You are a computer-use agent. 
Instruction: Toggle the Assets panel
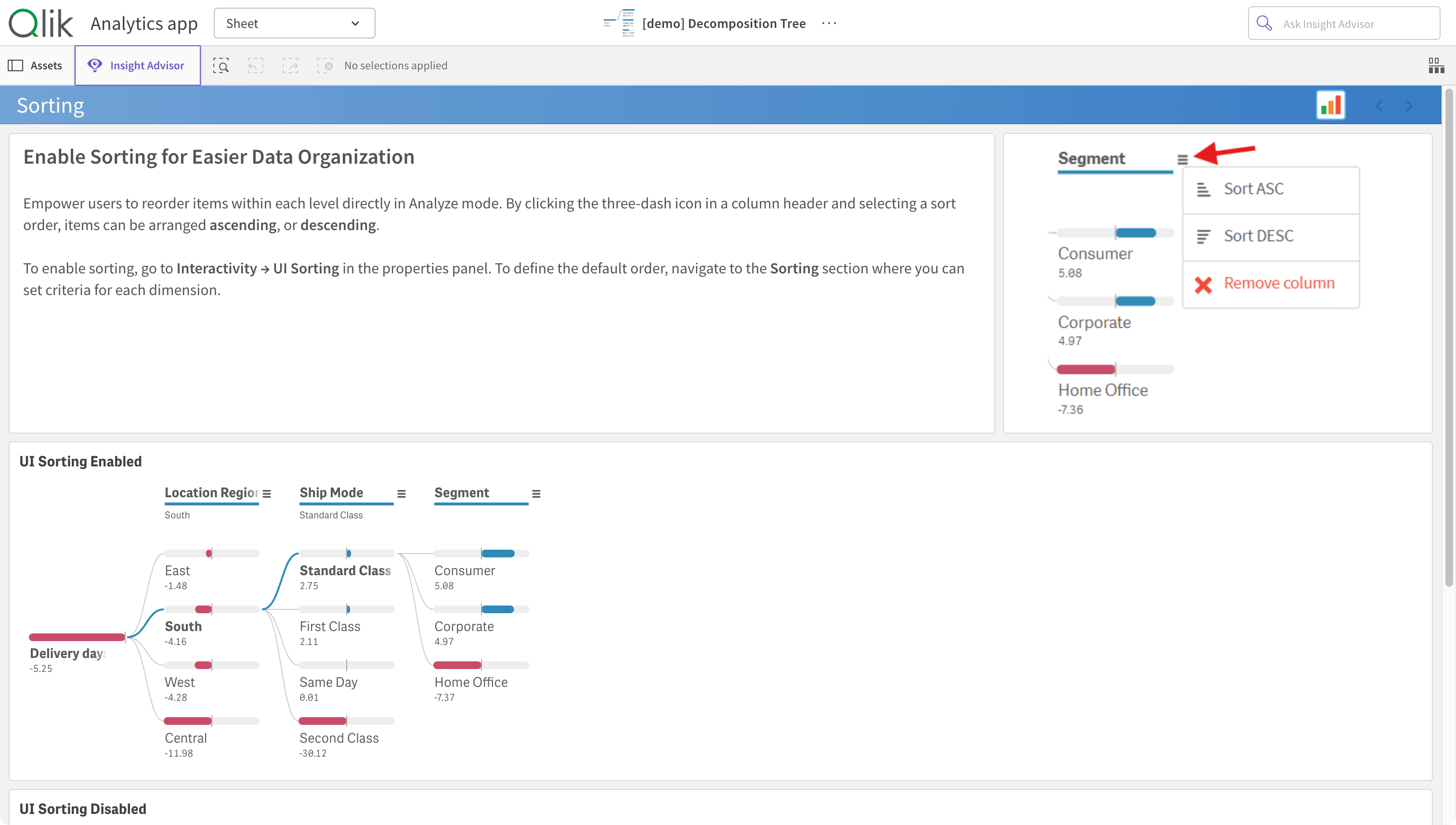click(36, 66)
